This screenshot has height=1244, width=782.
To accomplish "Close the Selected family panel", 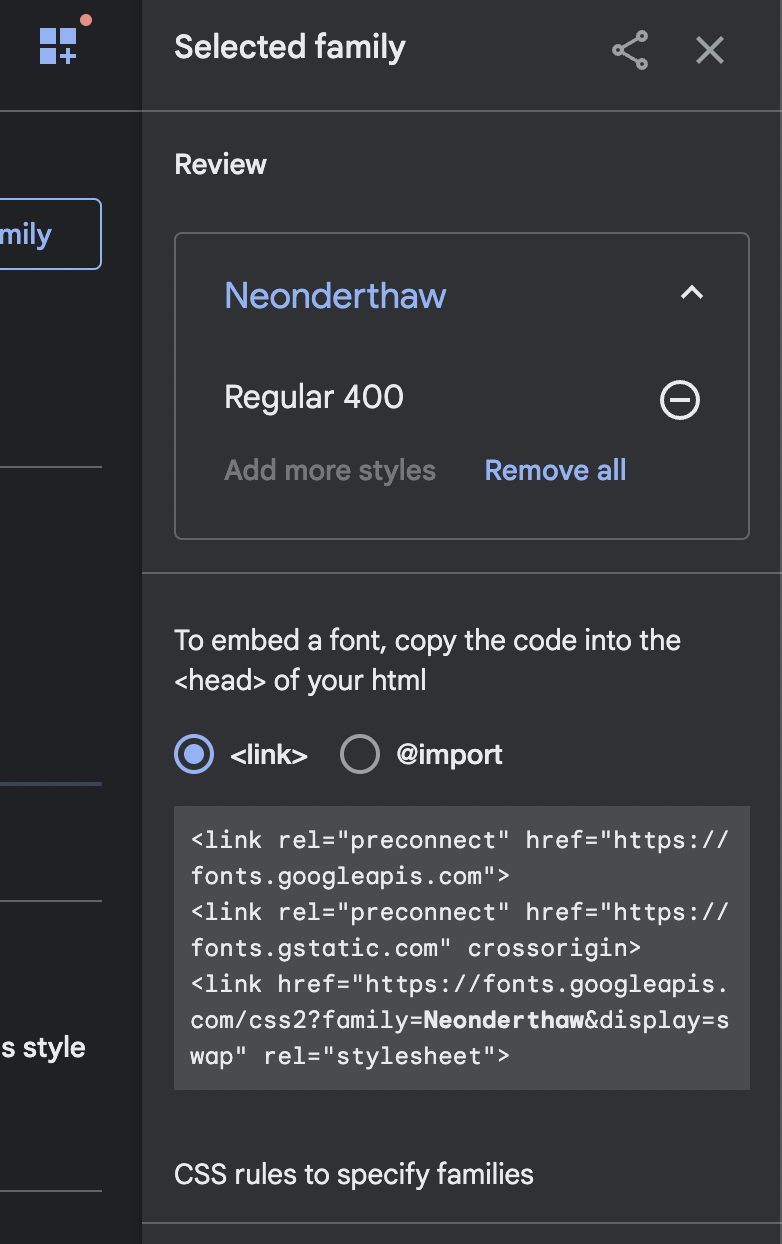I will pyautogui.click(x=710, y=50).
